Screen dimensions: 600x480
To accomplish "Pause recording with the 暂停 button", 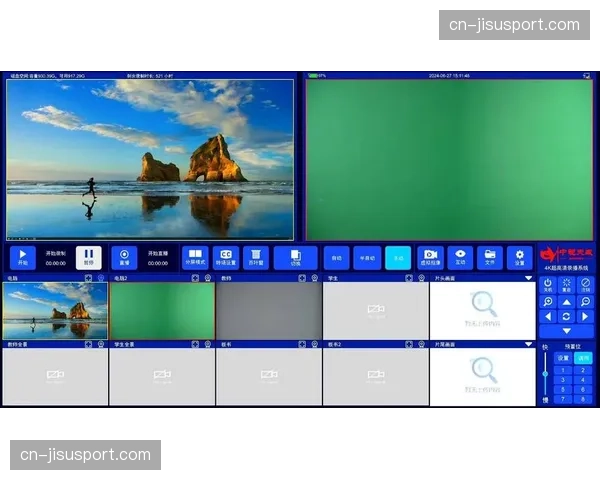I will click(x=88, y=257).
